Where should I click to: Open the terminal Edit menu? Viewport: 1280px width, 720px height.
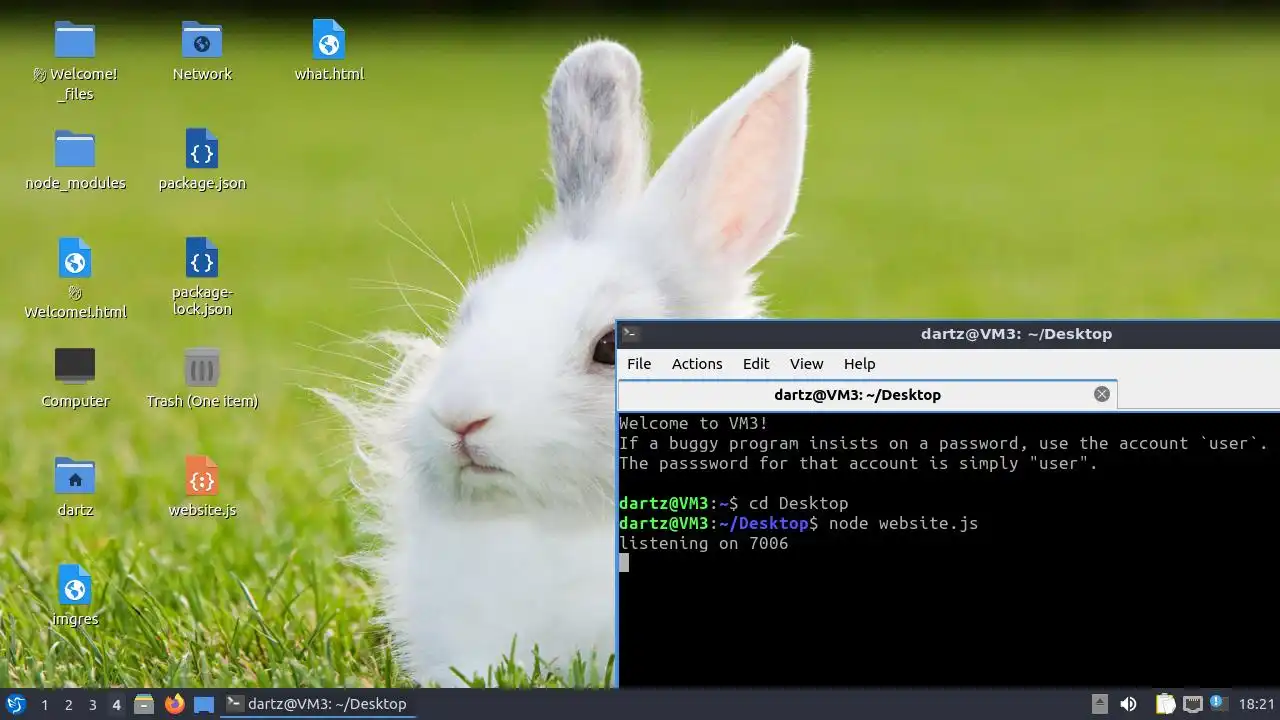click(x=756, y=364)
